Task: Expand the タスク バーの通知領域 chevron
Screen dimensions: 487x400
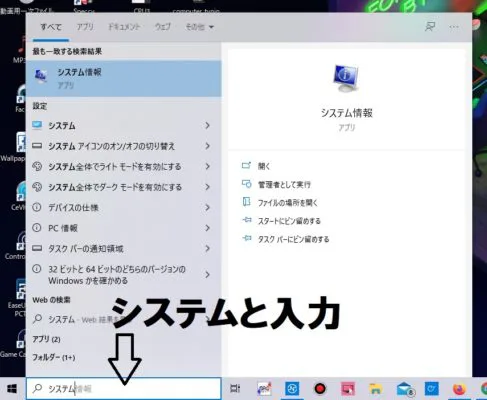Action: pyautogui.click(x=207, y=248)
